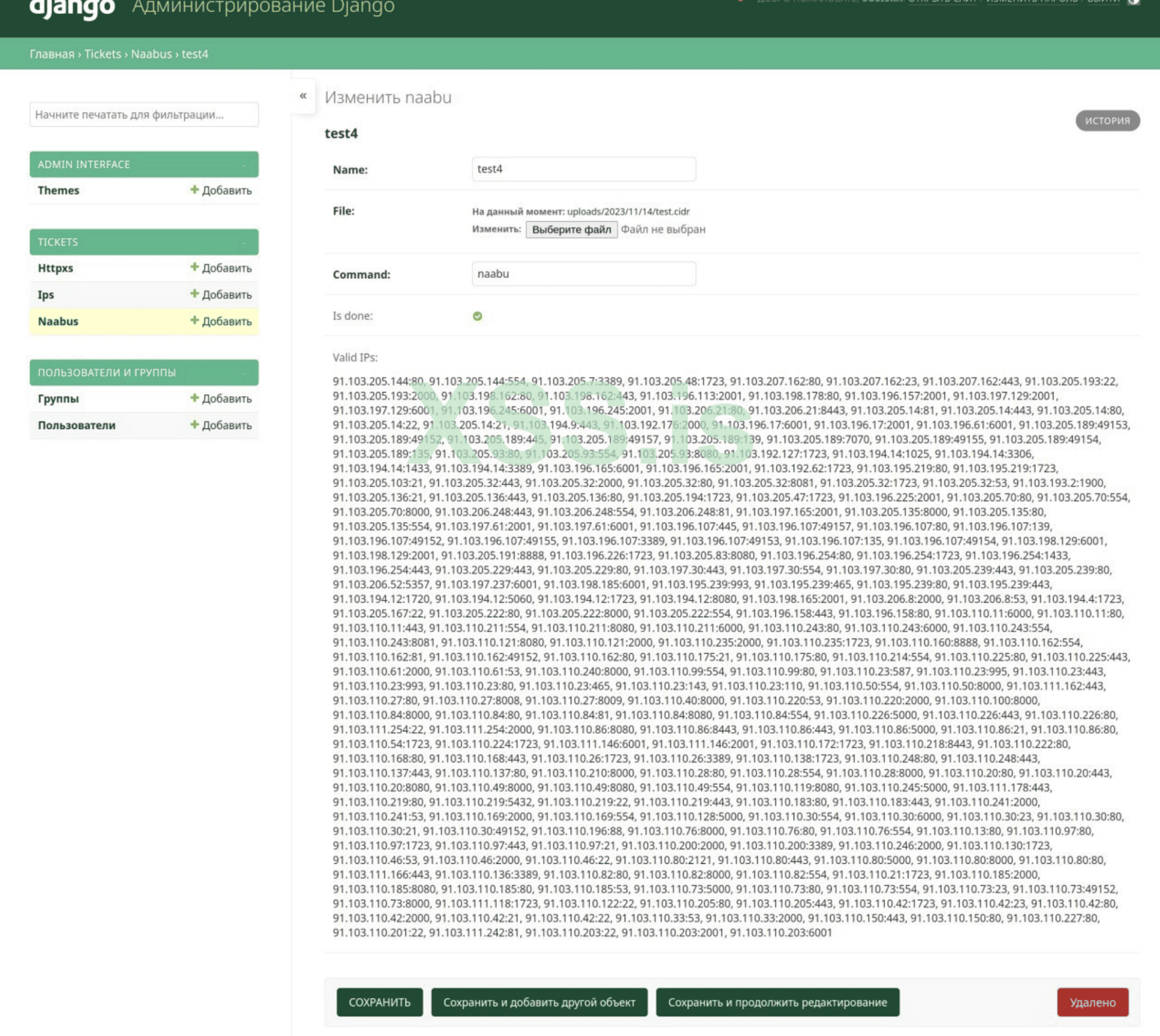Click the ИСТОРИЯ history button
This screenshot has height=1036, width=1160.
pyautogui.click(x=1107, y=121)
